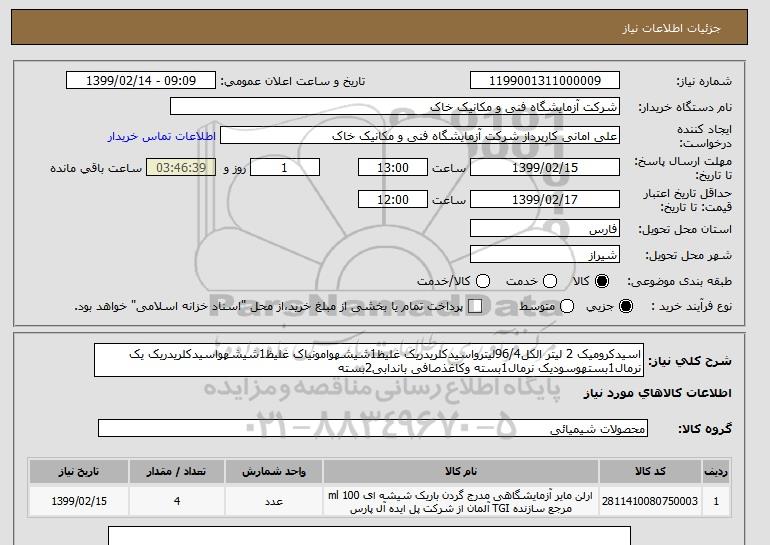The width and height of the screenshot is (770, 545).
Task: Click the شهر محل تحویل field شیراز
Action: pyautogui.click(x=545, y=254)
